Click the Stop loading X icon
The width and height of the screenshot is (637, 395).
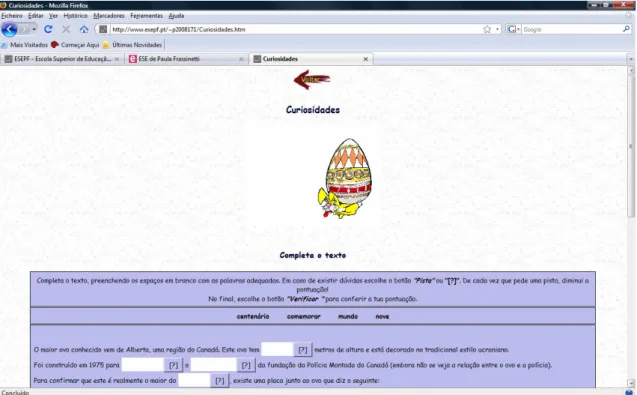[66, 29]
